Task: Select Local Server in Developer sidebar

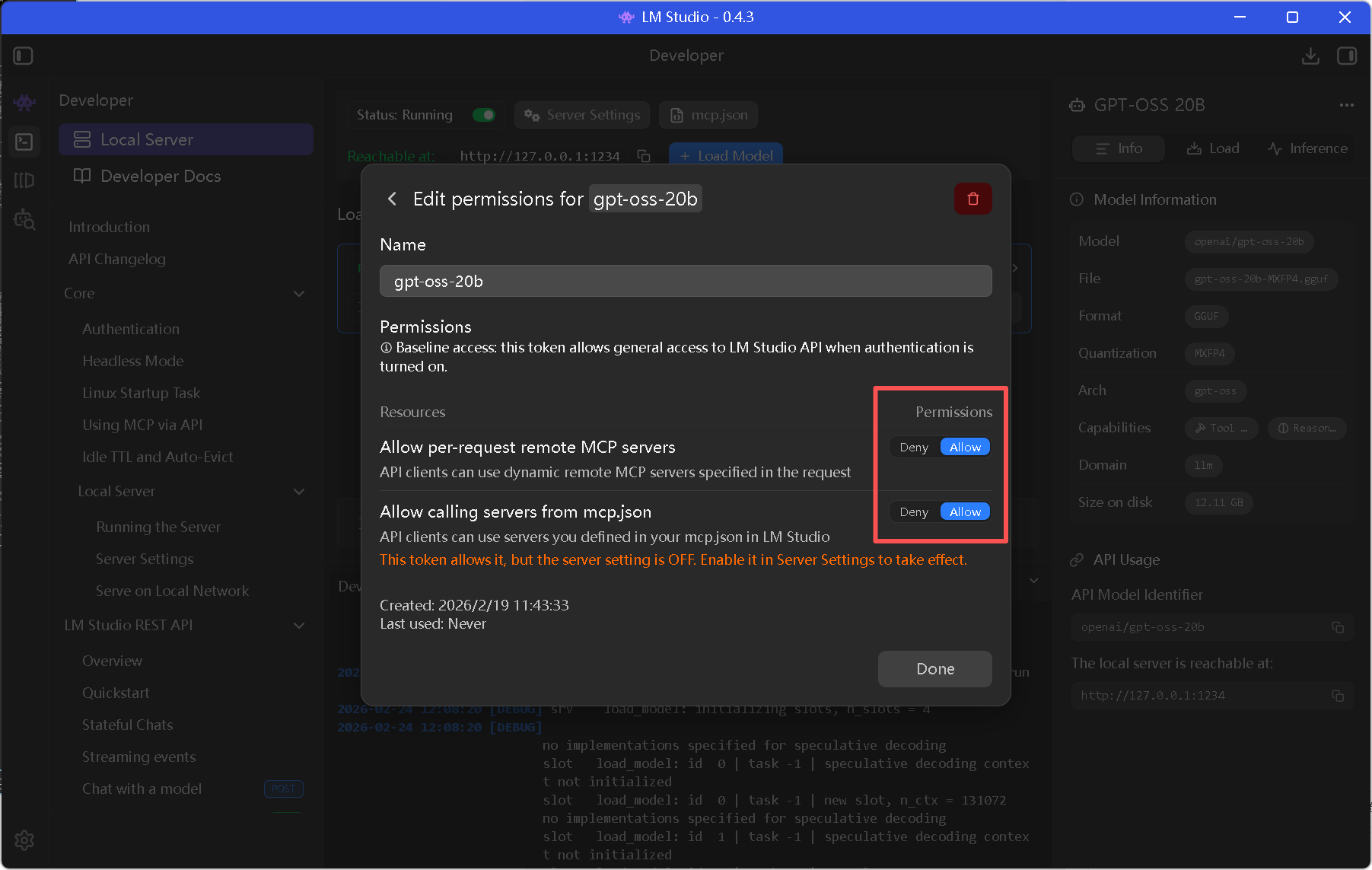Action: (x=186, y=139)
